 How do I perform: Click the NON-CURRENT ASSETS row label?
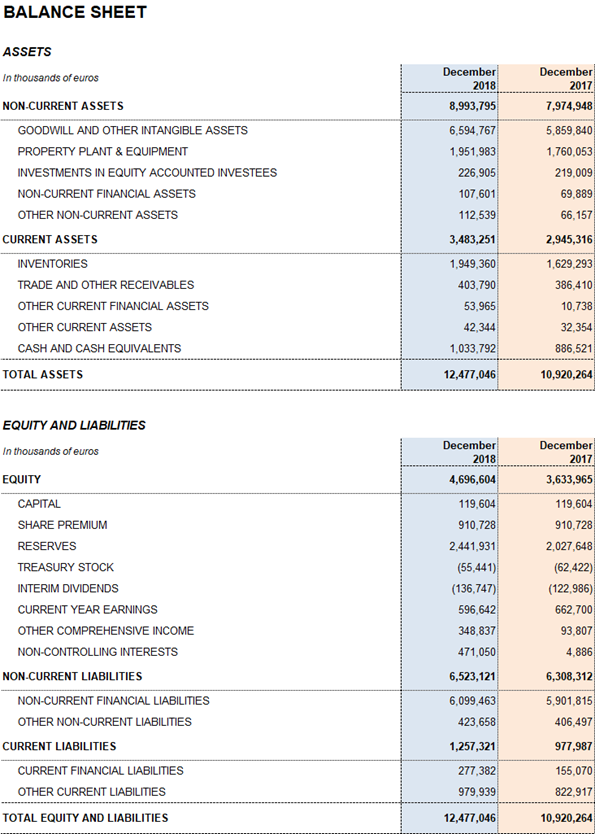(63, 106)
